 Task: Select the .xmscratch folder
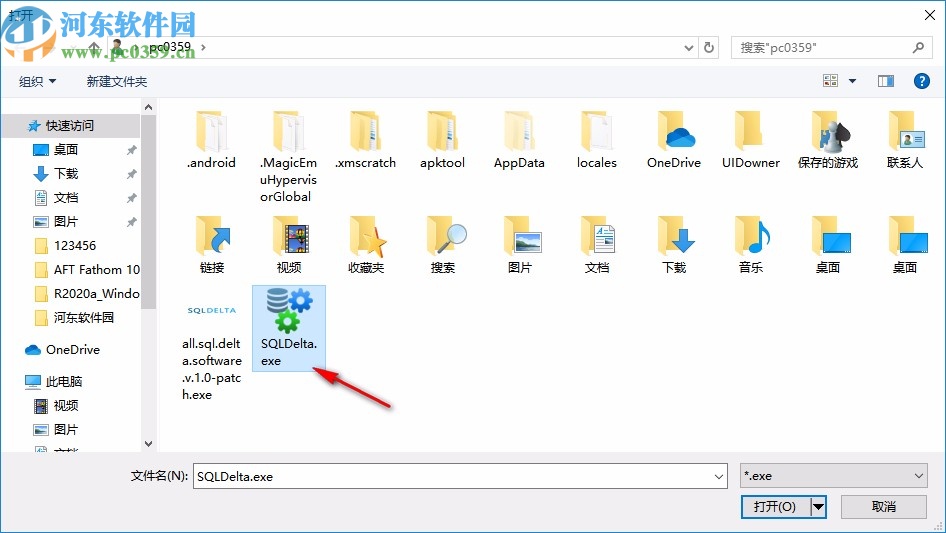point(366,140)
